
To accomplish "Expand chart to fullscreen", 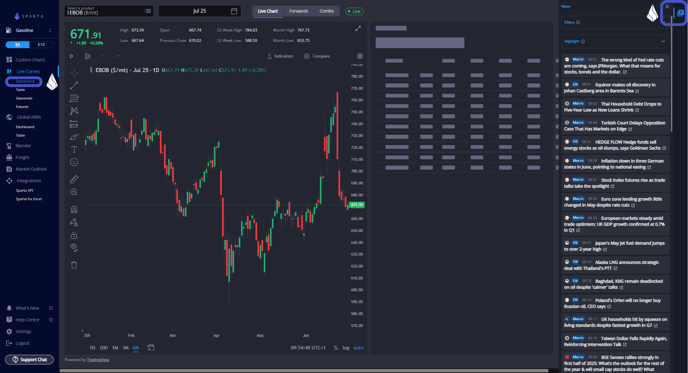I will [358, 29].
